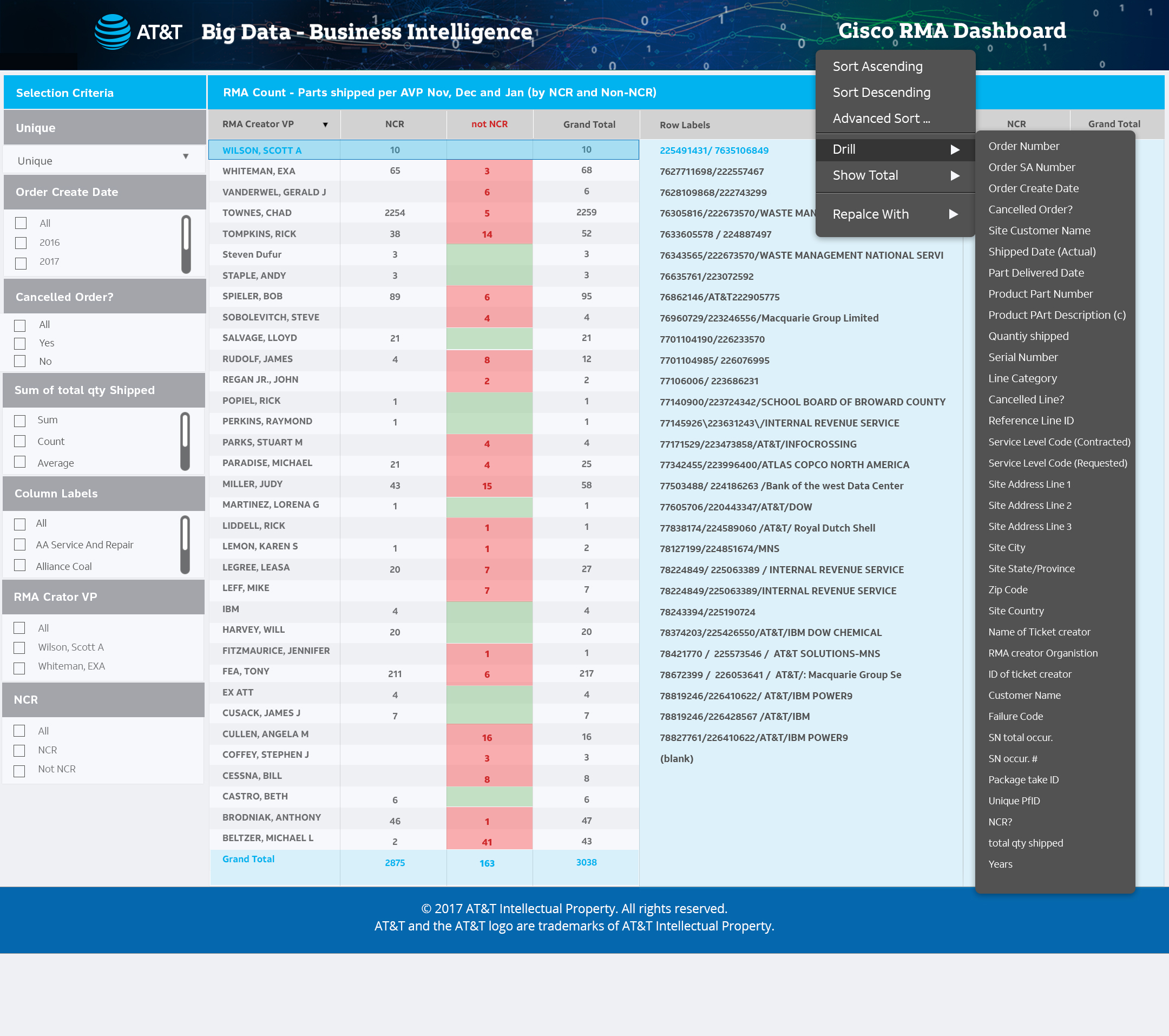Click the AT&T globe logo

click(x=112, y=31)
